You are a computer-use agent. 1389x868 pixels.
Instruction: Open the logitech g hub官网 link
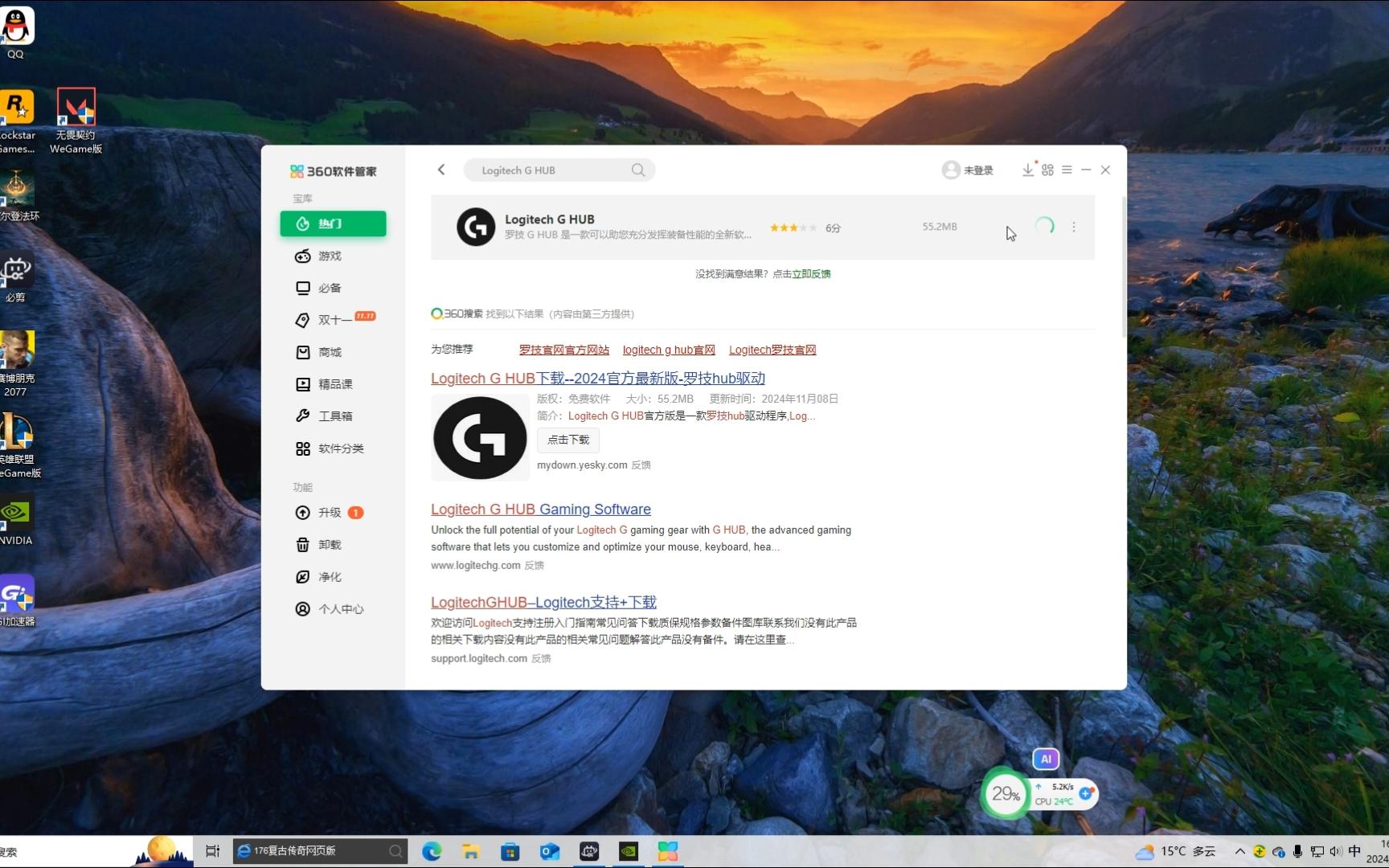[x=669, y=350]
